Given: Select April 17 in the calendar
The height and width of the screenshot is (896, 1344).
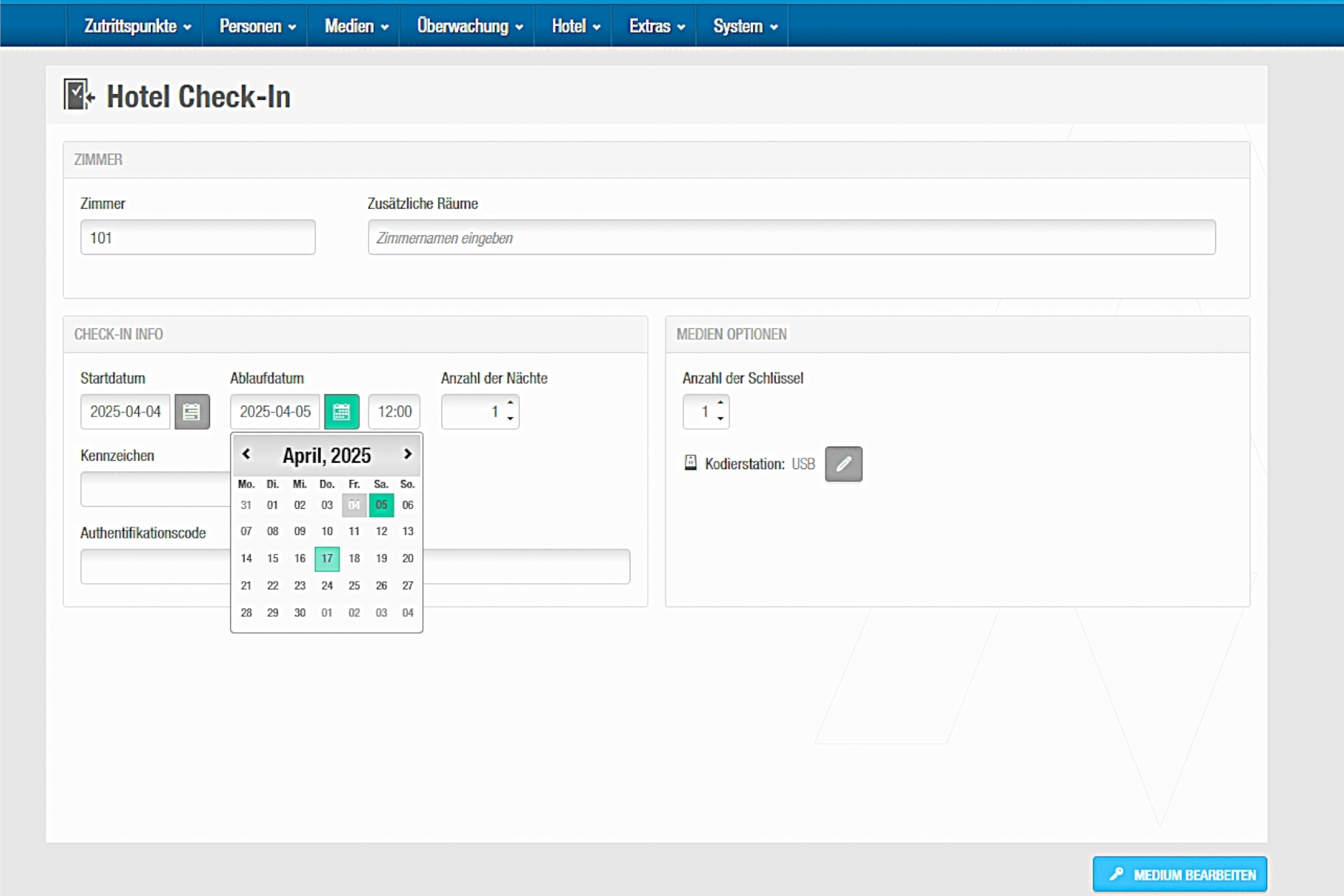Looking at the screenshot, I should click(327, 558).
